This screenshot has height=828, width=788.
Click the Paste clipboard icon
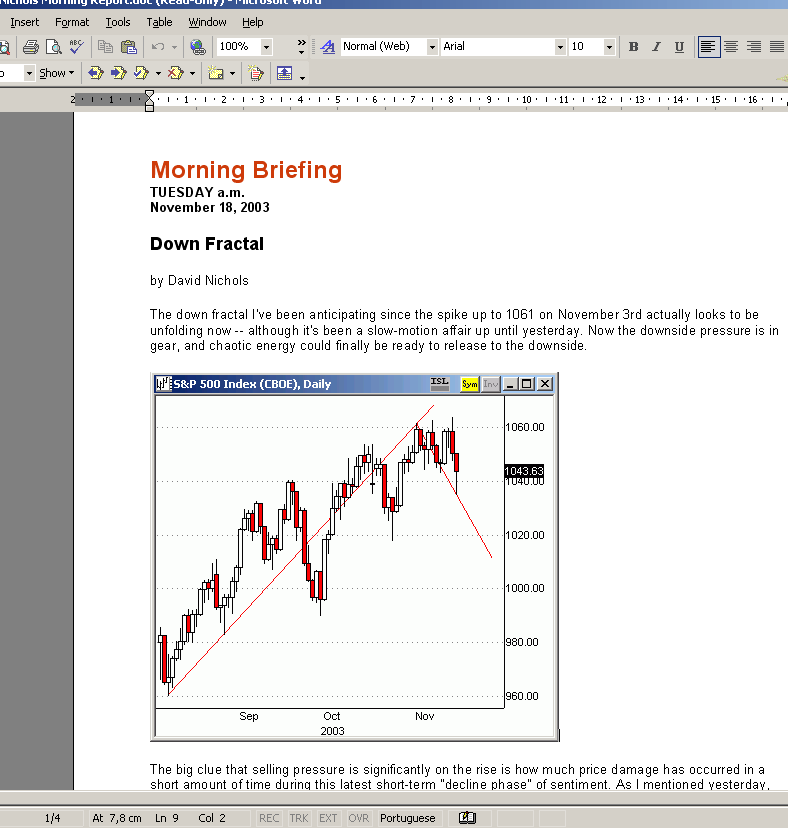tap(128, 47)
